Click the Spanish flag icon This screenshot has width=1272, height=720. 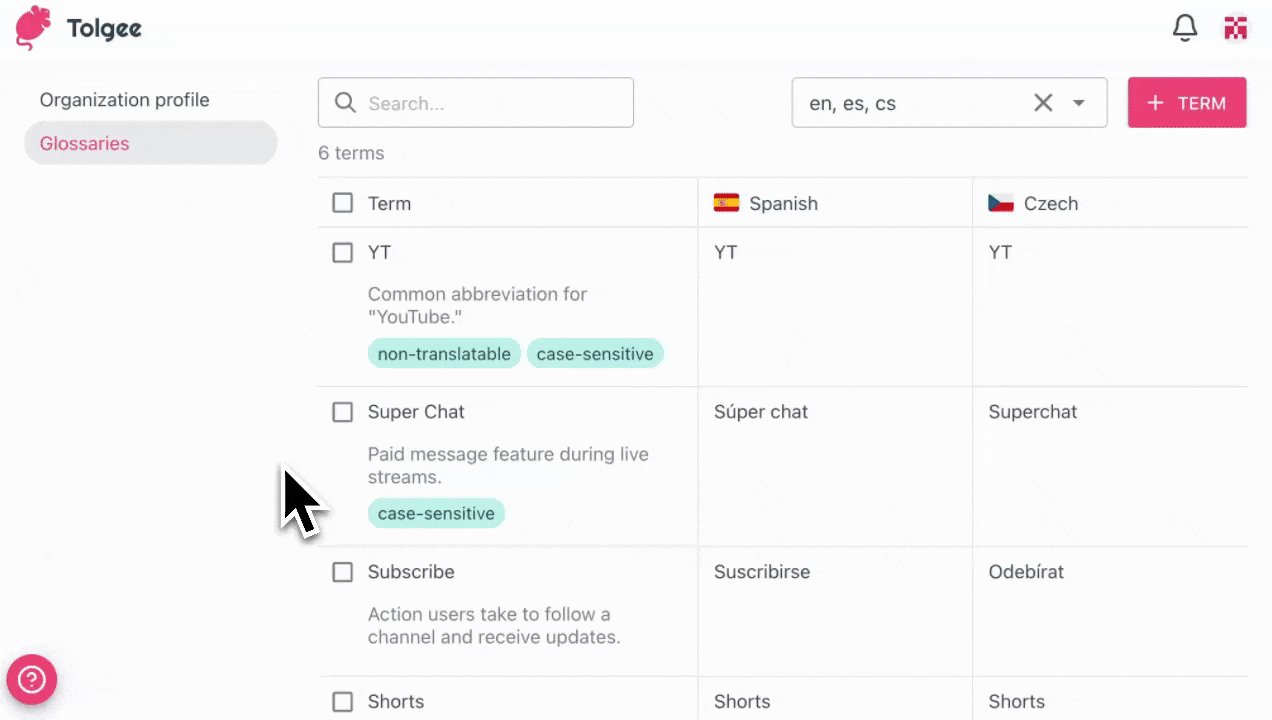pyautogui.click(x=726, y=203)
